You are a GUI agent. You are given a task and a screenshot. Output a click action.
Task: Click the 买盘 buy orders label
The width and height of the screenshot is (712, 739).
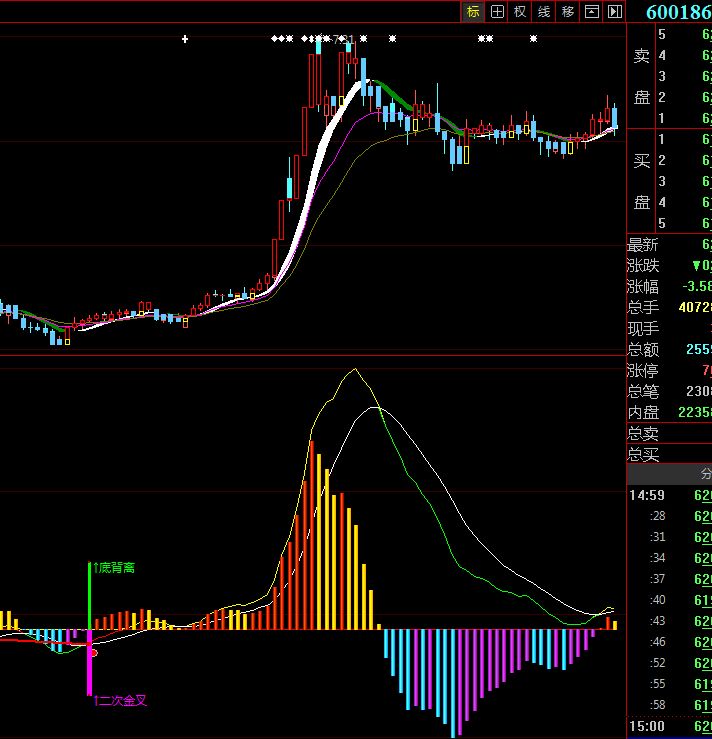[642, 181]
